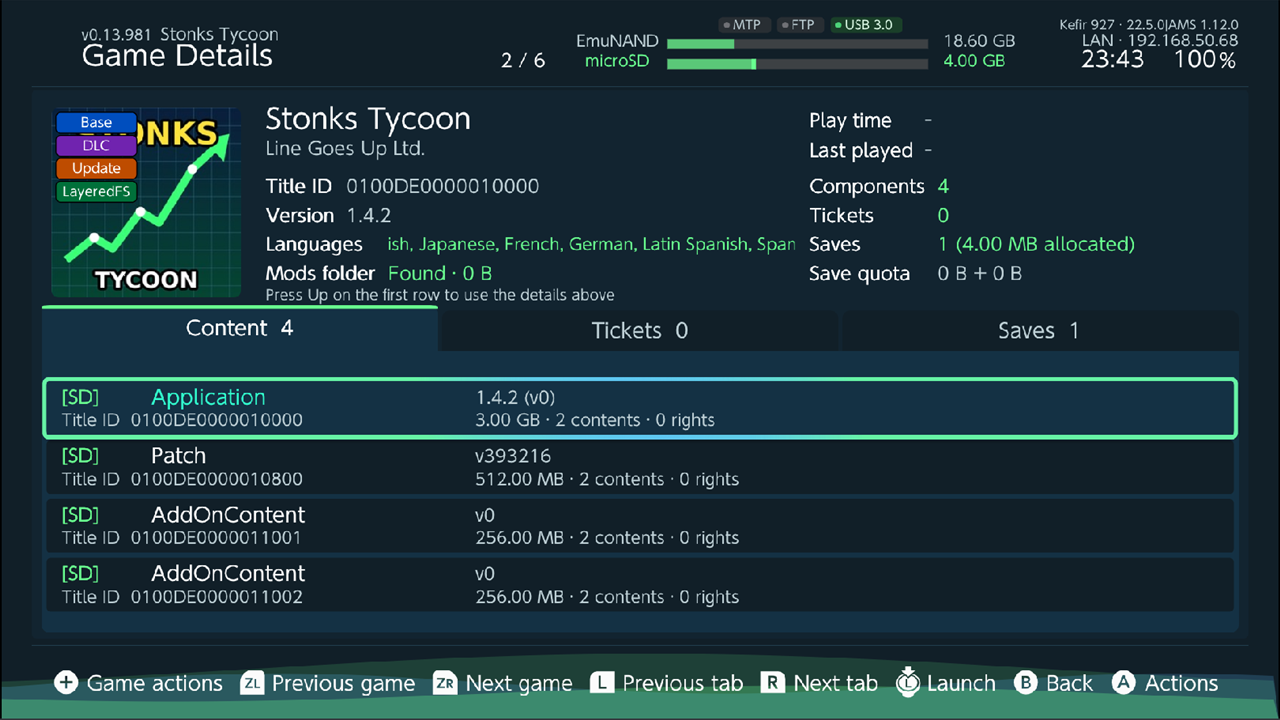This screenshot has height=720, width=1280.
Task: Click the plus Game actions icon
Action: [66, 683]
